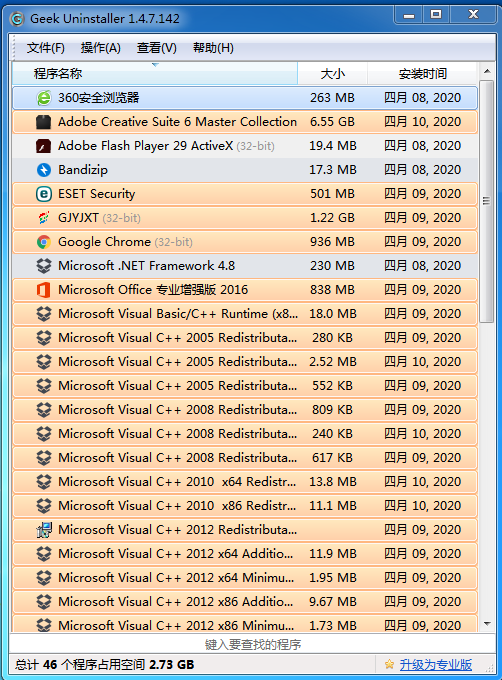The width and height of the screenshot is (502, 680).
Task: Click the ESET Security icon
Action: [44, 194]
